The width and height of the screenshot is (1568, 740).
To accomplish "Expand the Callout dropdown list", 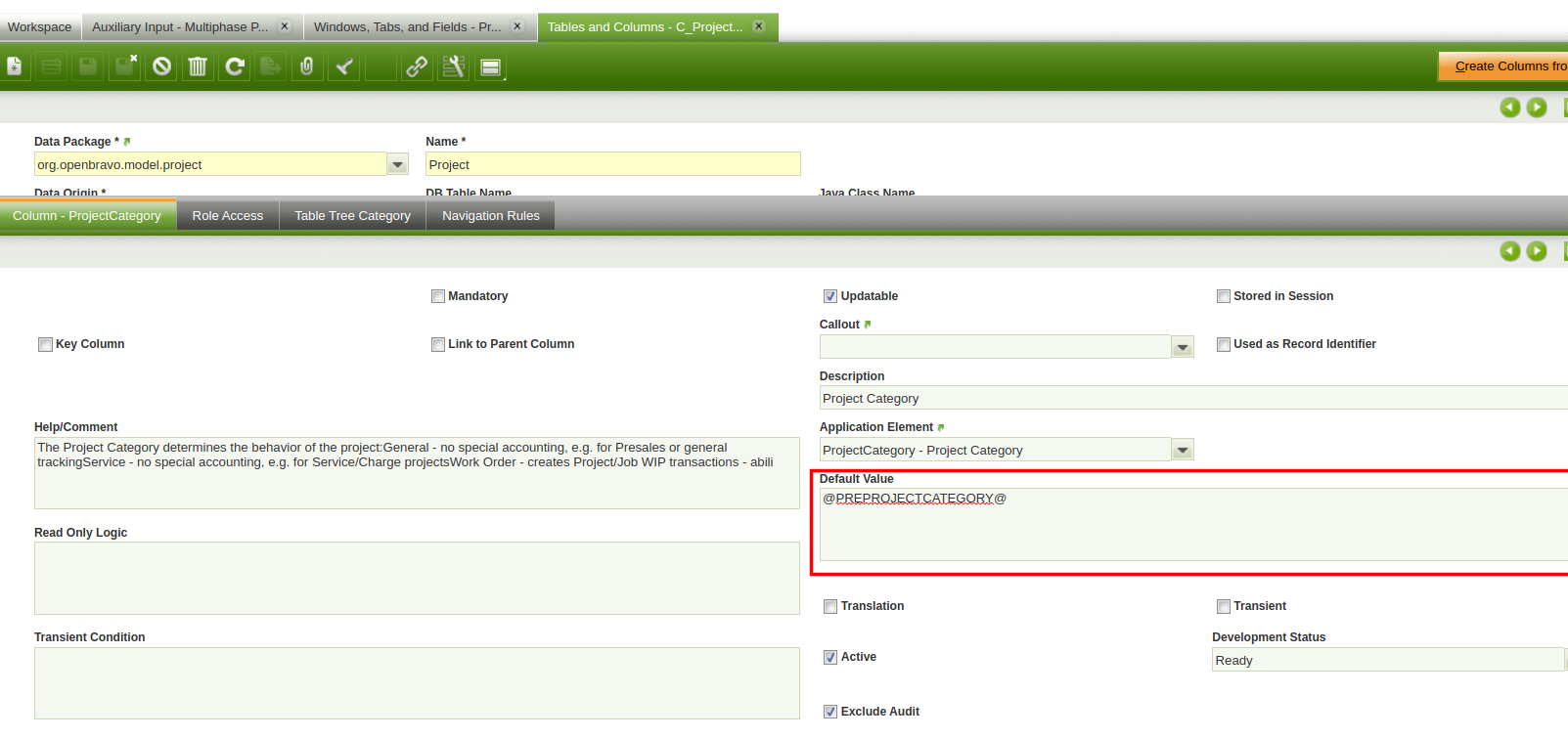I will click(1183, 347).
